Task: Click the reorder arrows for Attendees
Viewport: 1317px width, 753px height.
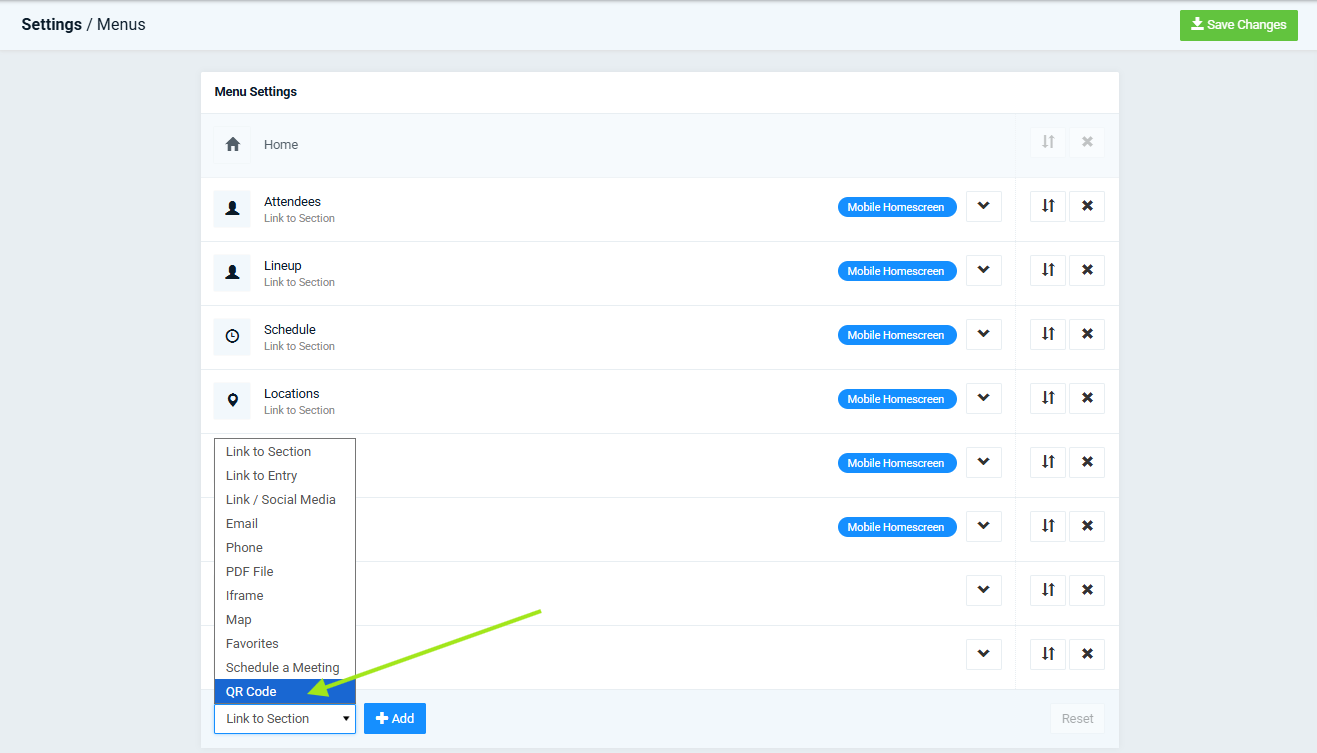Action: tap(1048, 206)
